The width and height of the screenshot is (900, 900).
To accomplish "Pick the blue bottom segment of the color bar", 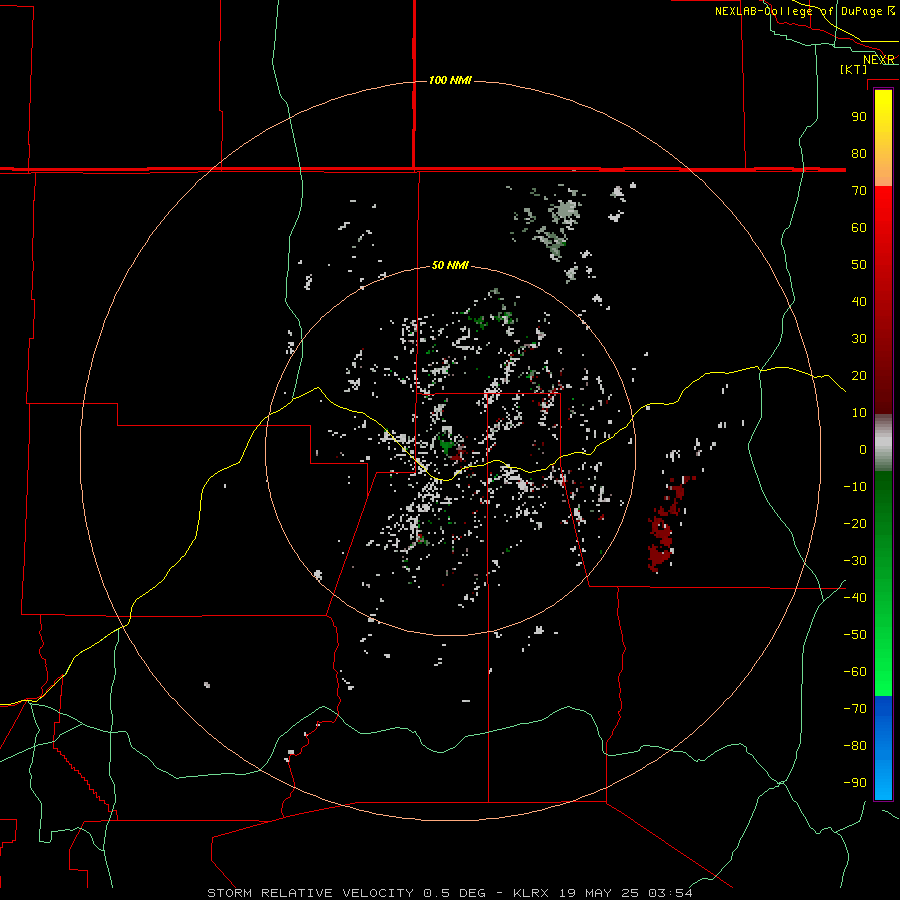I will 883,748.
